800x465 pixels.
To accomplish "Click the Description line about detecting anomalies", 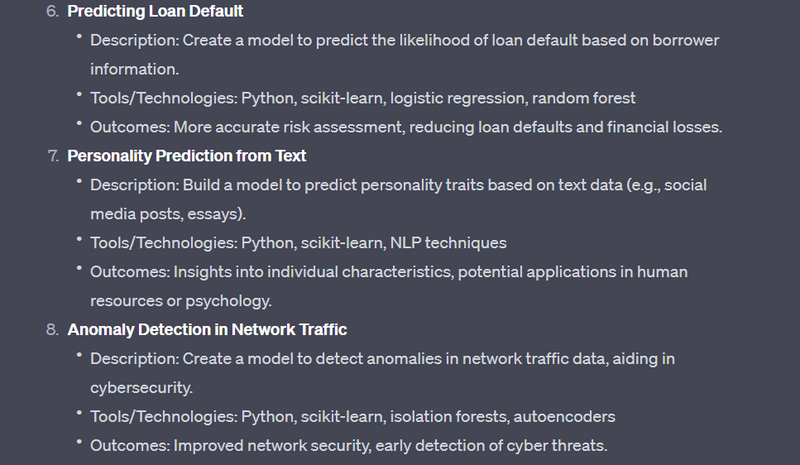I will click(383, 358).
